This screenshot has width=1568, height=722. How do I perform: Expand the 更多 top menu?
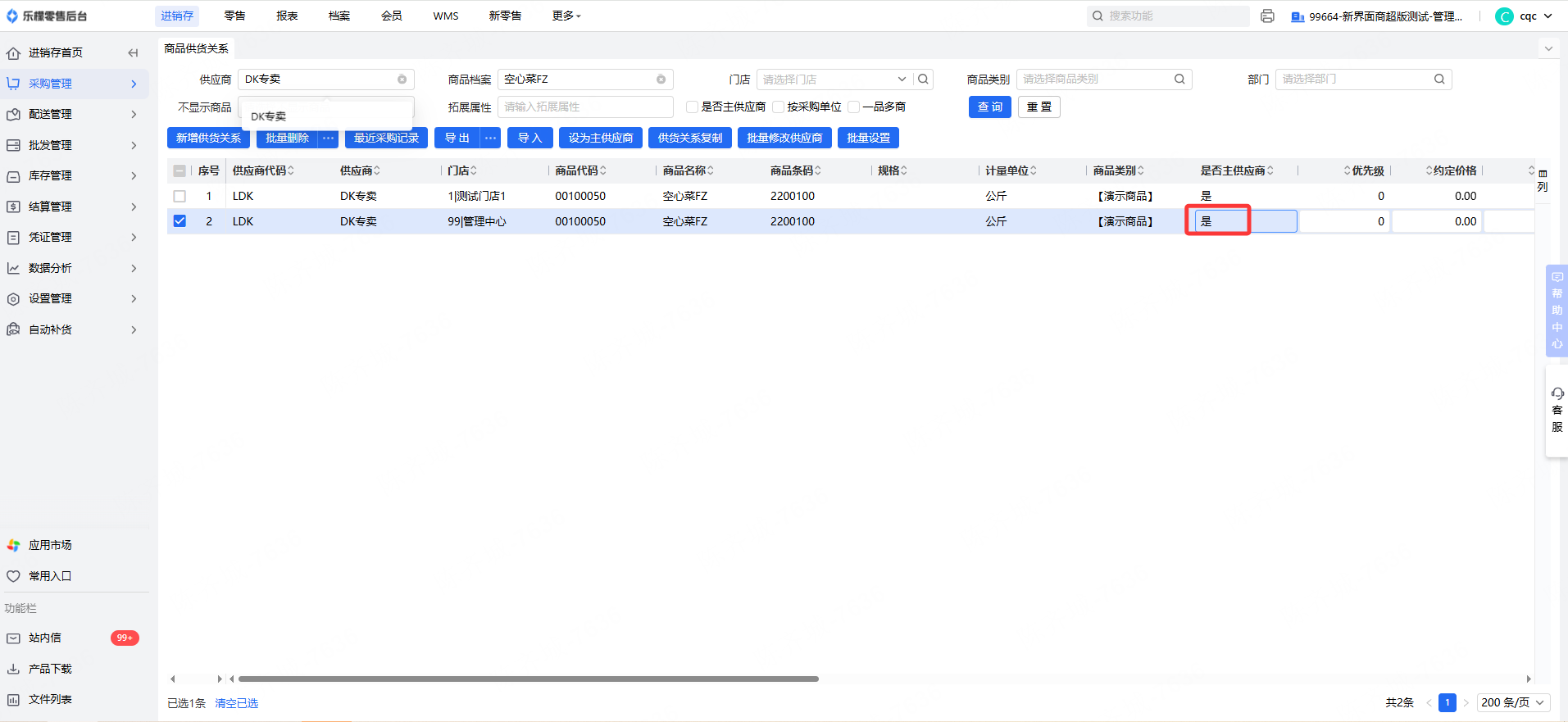coord(566,16)
